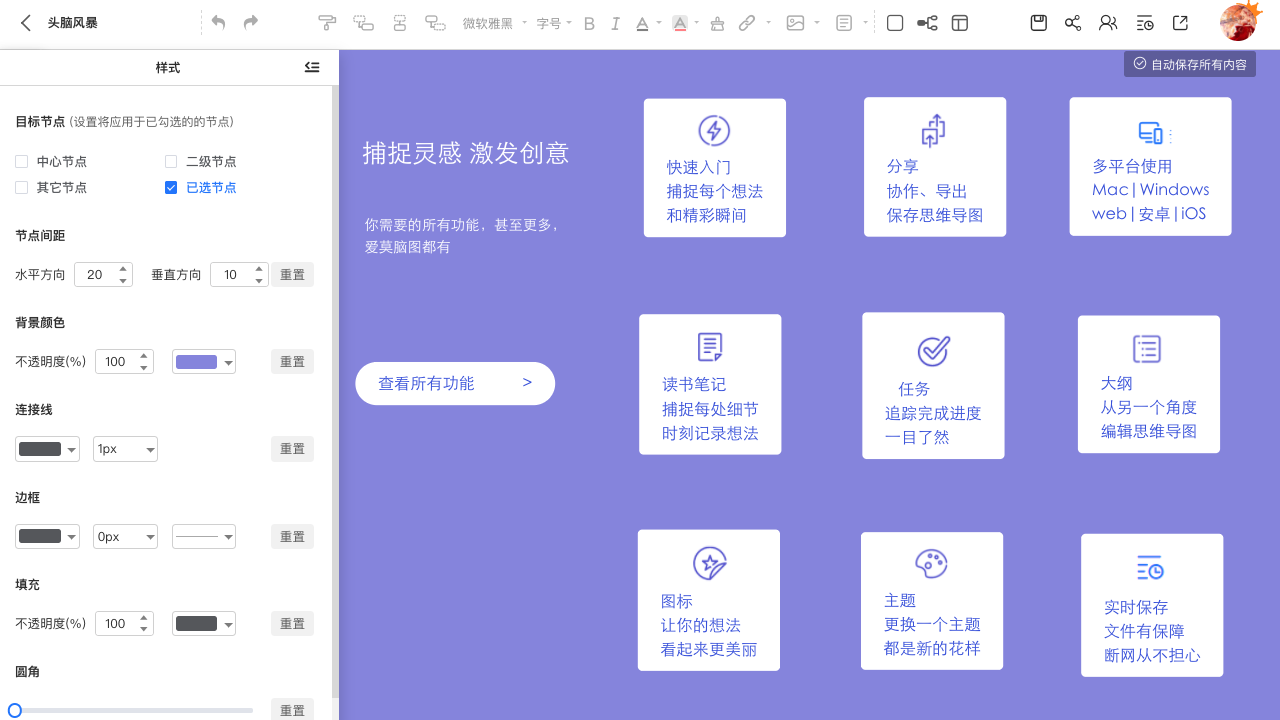The image size is (1280, 720).
Task: Insert an image into the mind map
Action: coord(793,22)
